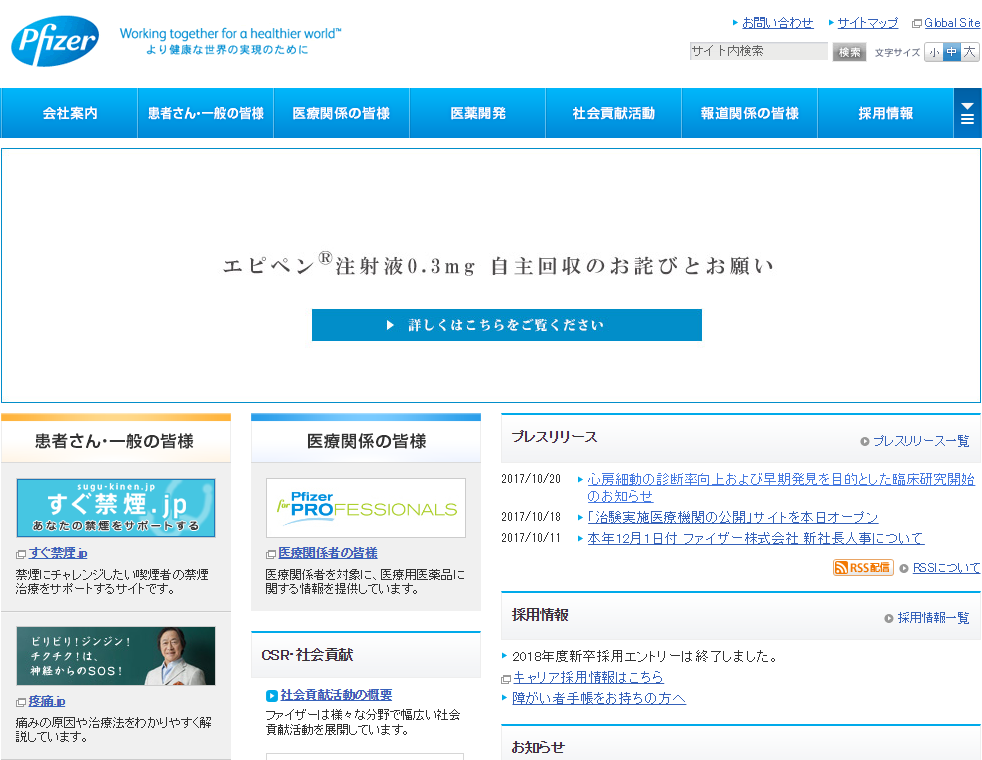Open the 採用情報一覧 link

click(933, 618)
